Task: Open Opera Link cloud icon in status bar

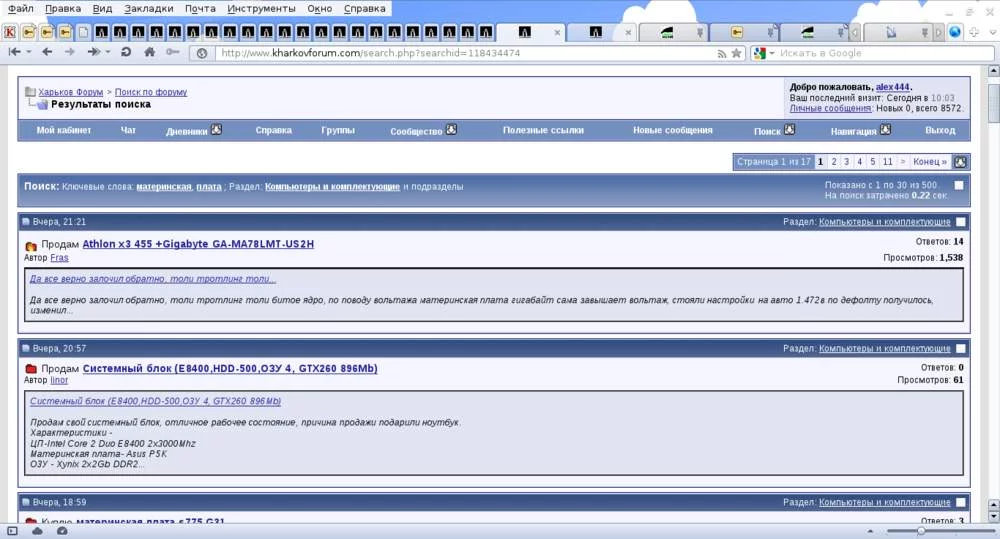Action: pos(37,531)
